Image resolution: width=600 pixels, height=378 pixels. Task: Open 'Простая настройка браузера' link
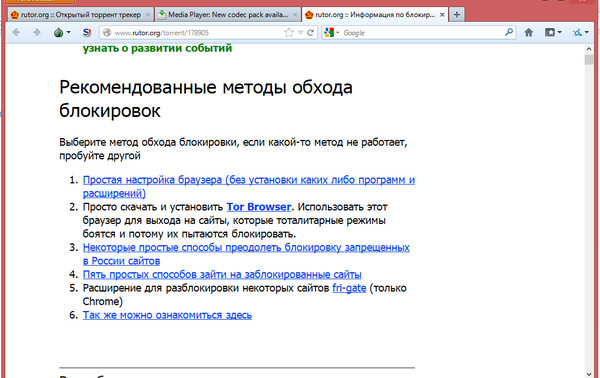pyautogui.click(x=249, y=186)
